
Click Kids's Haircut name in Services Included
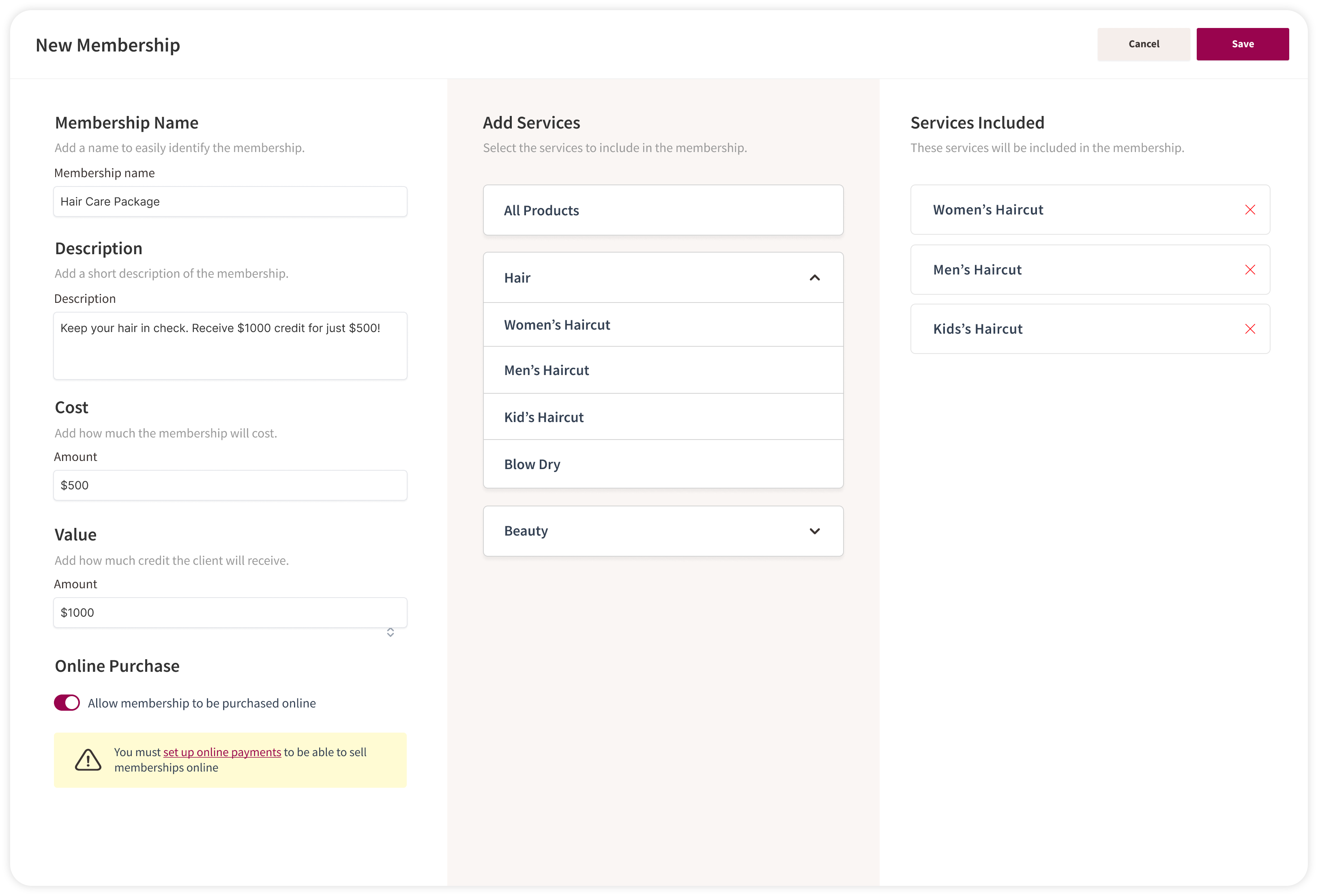[x=978, y=329]
